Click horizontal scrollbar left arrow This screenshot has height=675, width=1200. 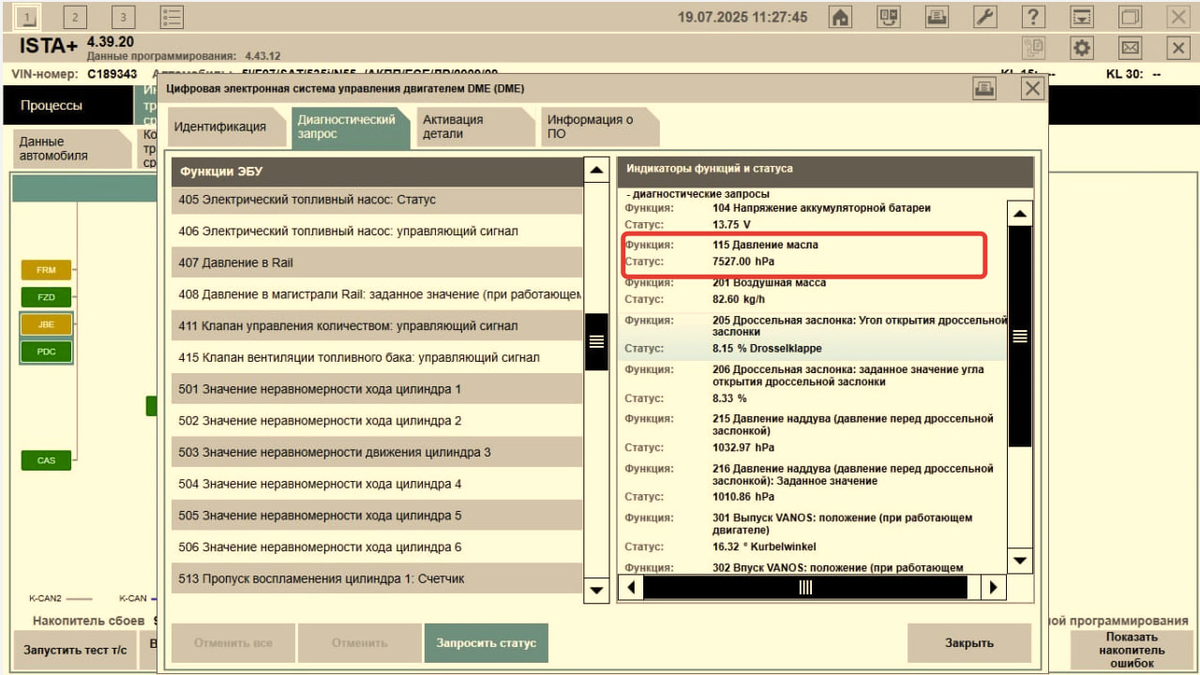[629, 588]
